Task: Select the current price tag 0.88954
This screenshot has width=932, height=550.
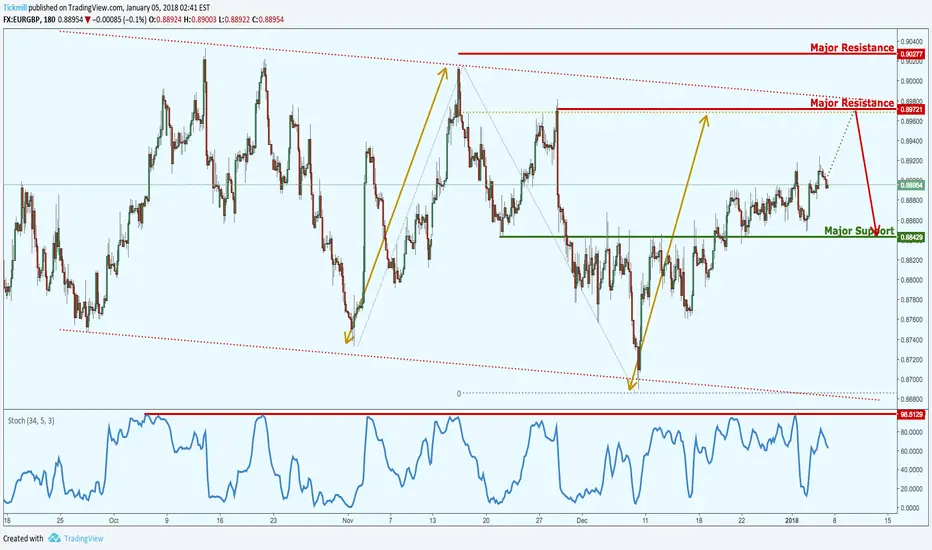Action: [911, 185]
